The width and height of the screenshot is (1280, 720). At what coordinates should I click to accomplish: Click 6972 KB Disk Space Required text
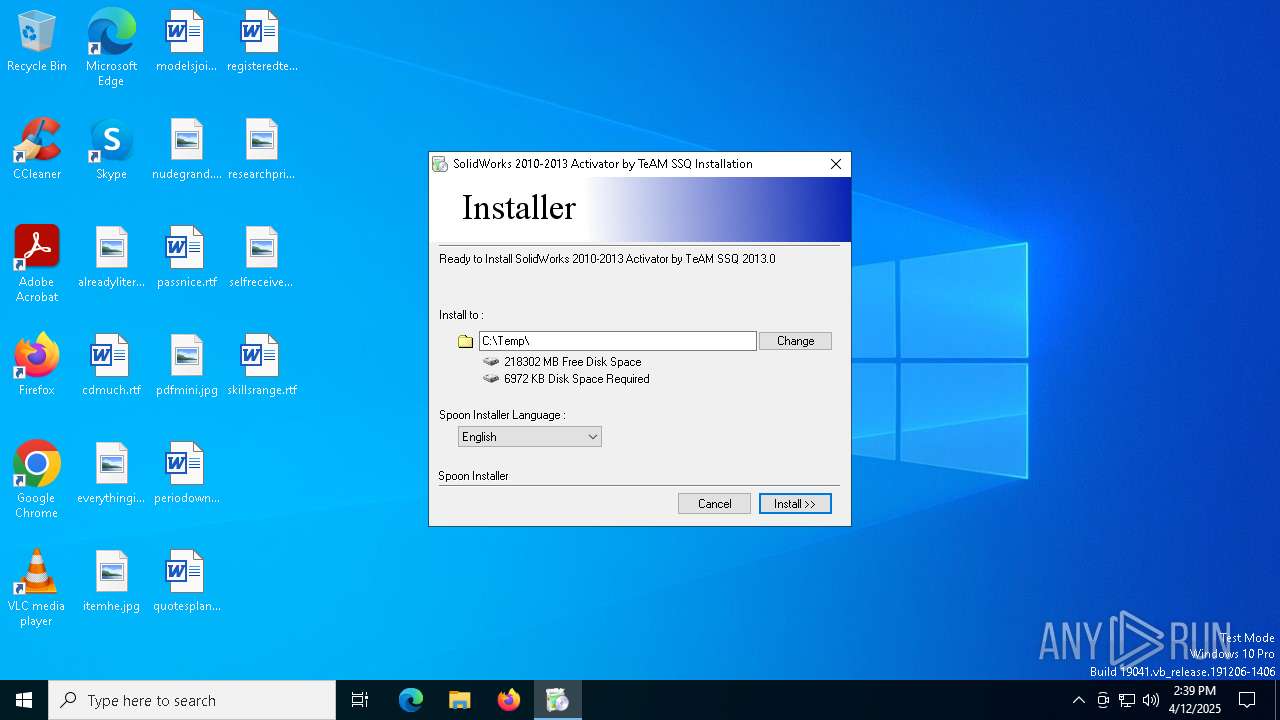pyautogui.click(x=576, y=379)
